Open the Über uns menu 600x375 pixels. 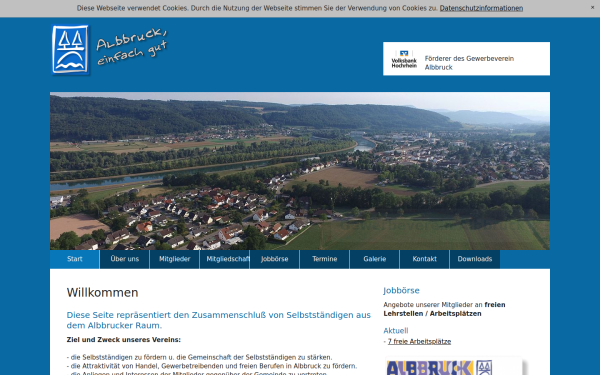click(125, 259)
